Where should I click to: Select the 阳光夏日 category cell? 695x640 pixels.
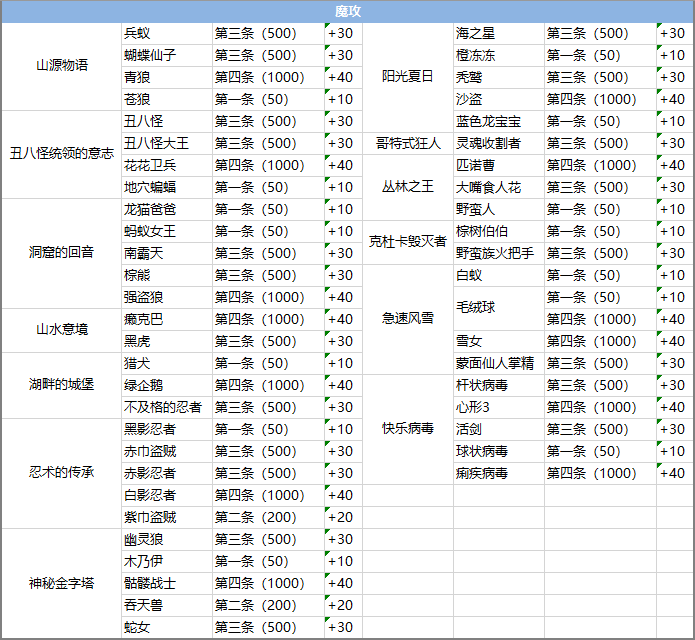coord(408,77)
